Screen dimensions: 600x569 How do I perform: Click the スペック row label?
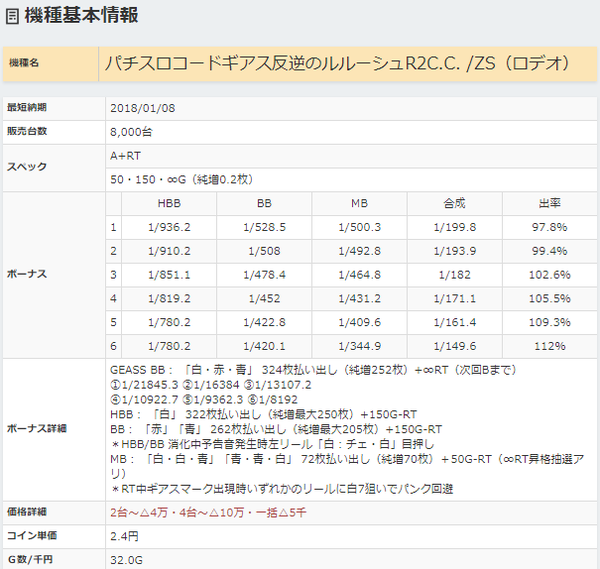click(27, 167)
